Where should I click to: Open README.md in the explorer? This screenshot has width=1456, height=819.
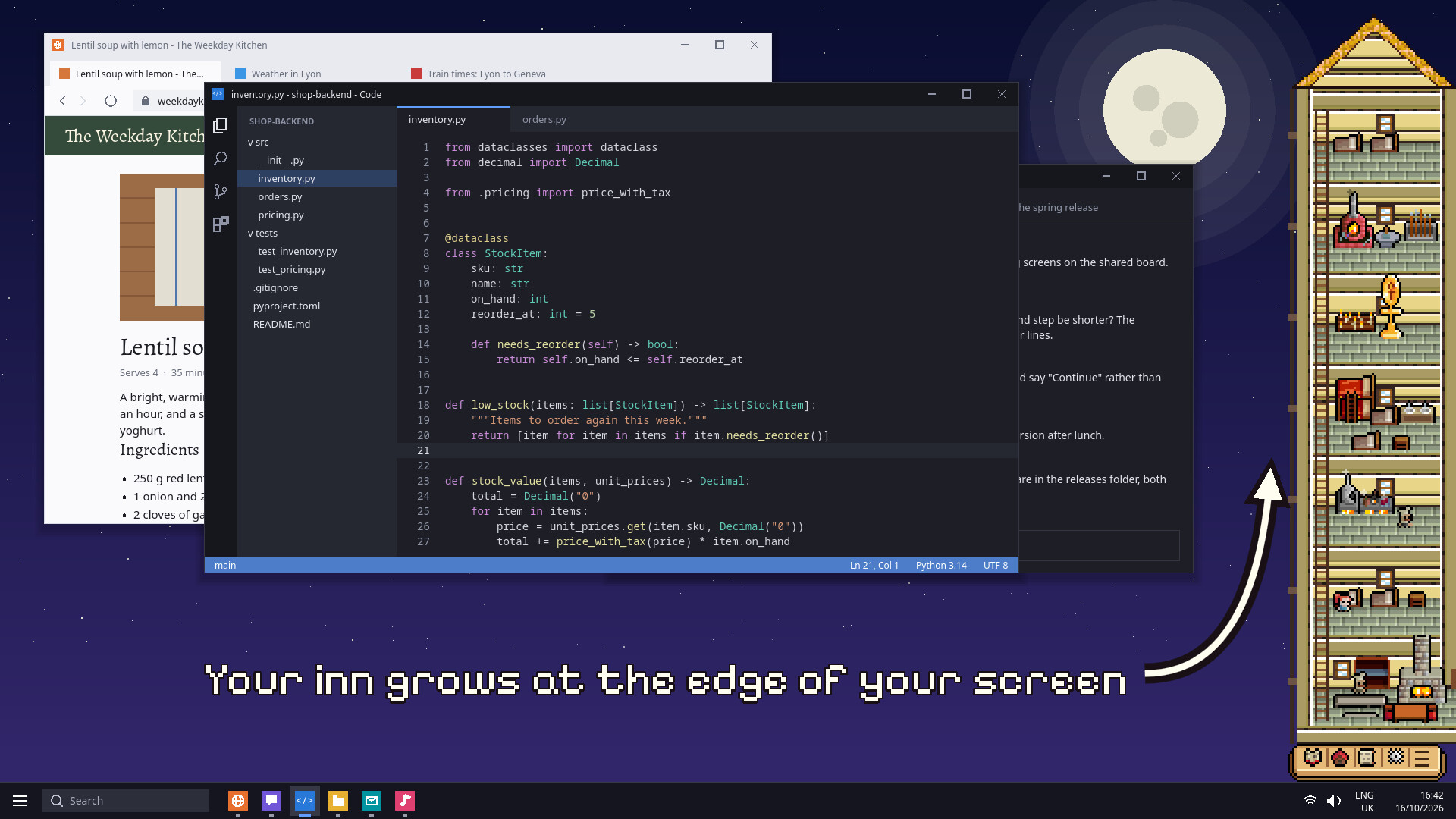point(317,325)
